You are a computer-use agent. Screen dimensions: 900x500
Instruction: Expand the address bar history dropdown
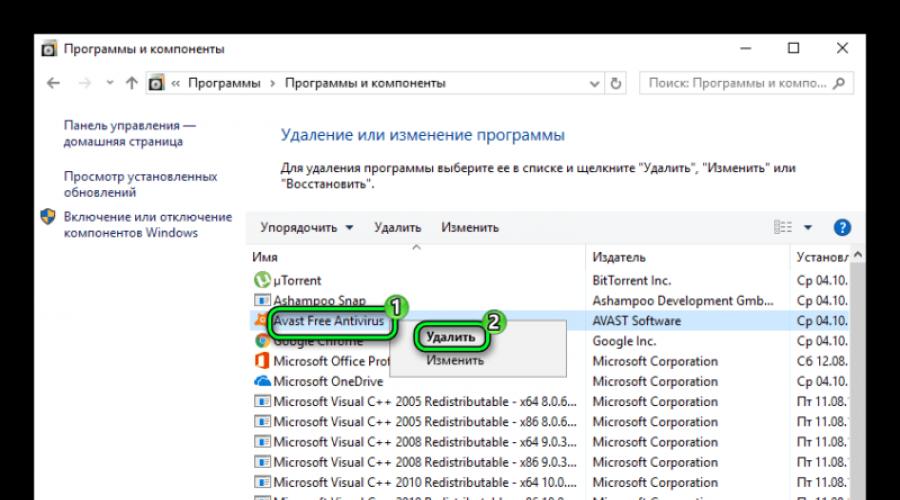pyautogui.click(x=595, y=84)
